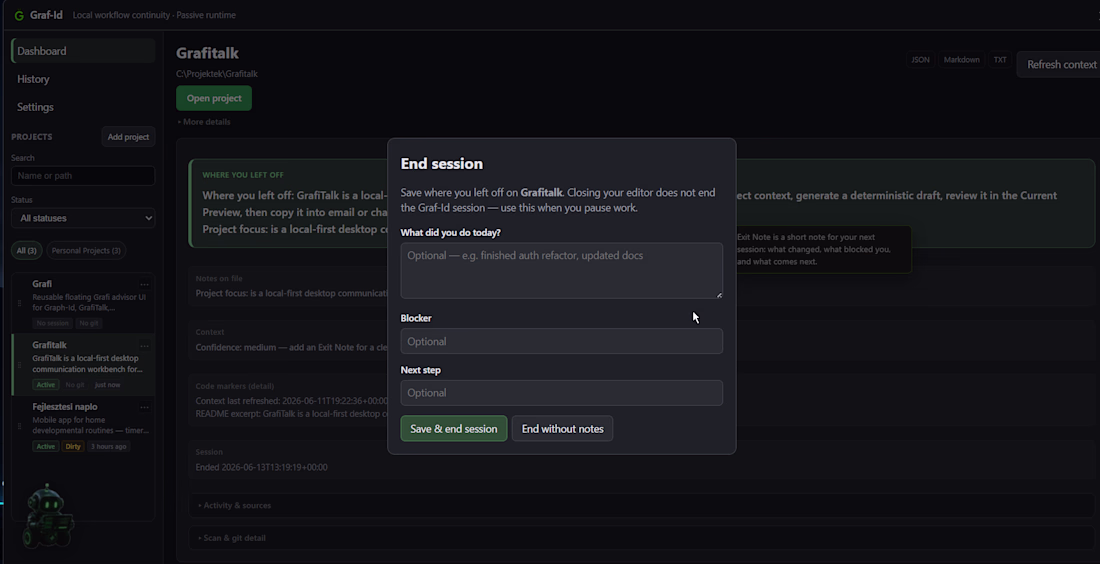This screenshot has height=564, width=1100.
Task: Open the Grafi project three-dot menu
Action: 145,285
